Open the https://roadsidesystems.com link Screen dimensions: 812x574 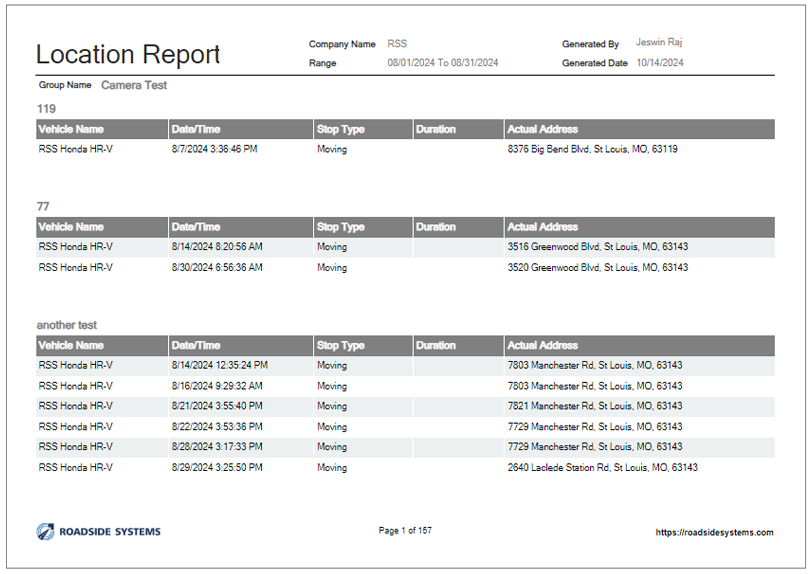click(x=714, y=533)
